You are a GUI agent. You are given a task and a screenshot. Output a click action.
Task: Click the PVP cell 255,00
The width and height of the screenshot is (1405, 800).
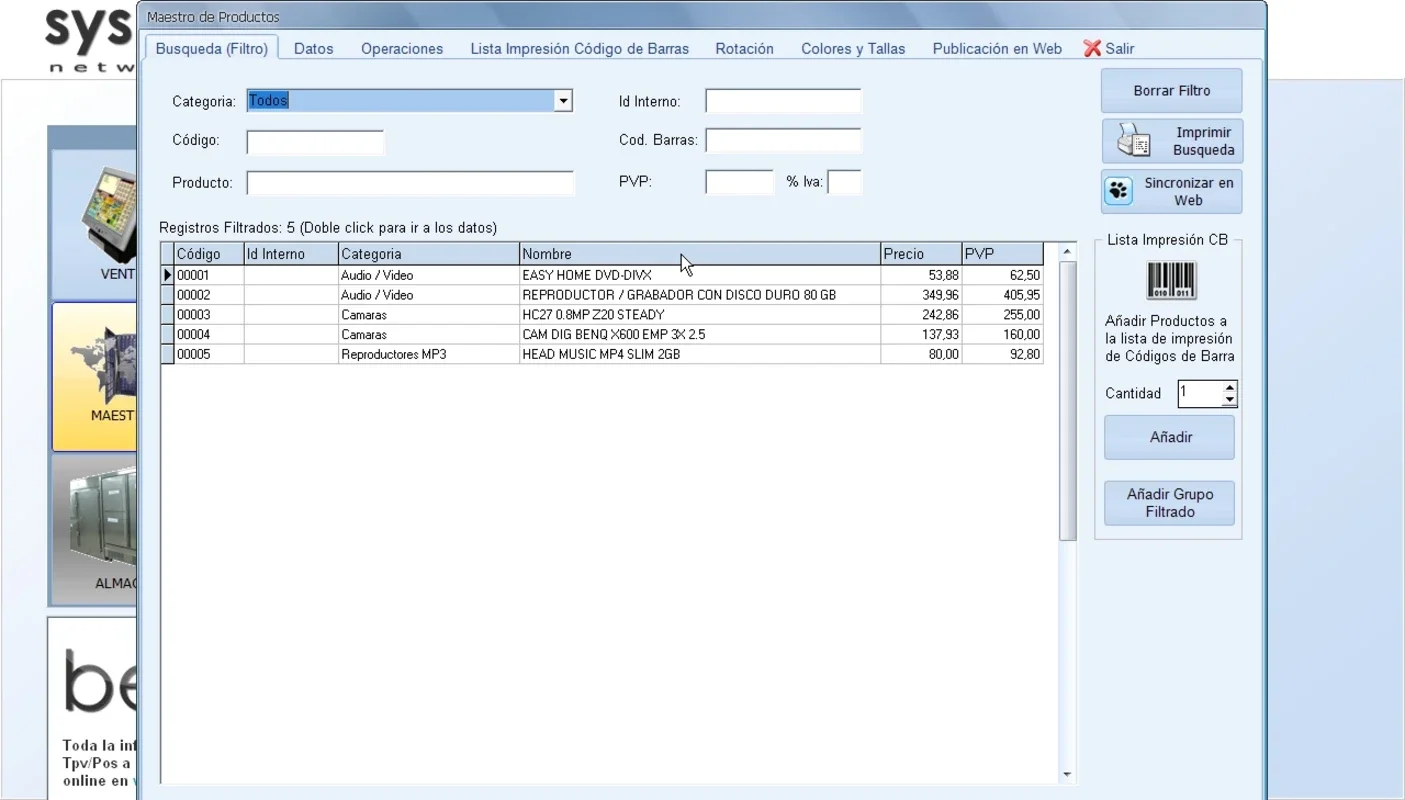[x=1002, y=315]
